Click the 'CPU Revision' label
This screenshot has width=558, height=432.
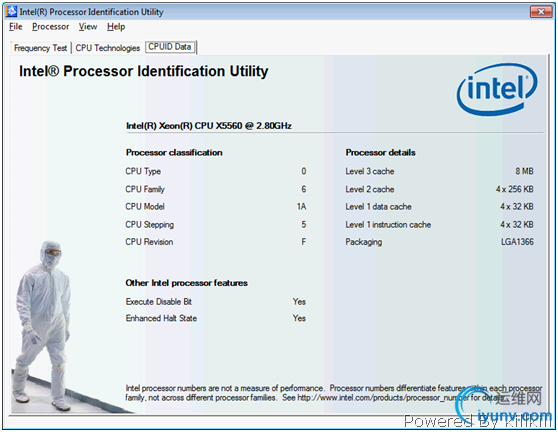149,242
